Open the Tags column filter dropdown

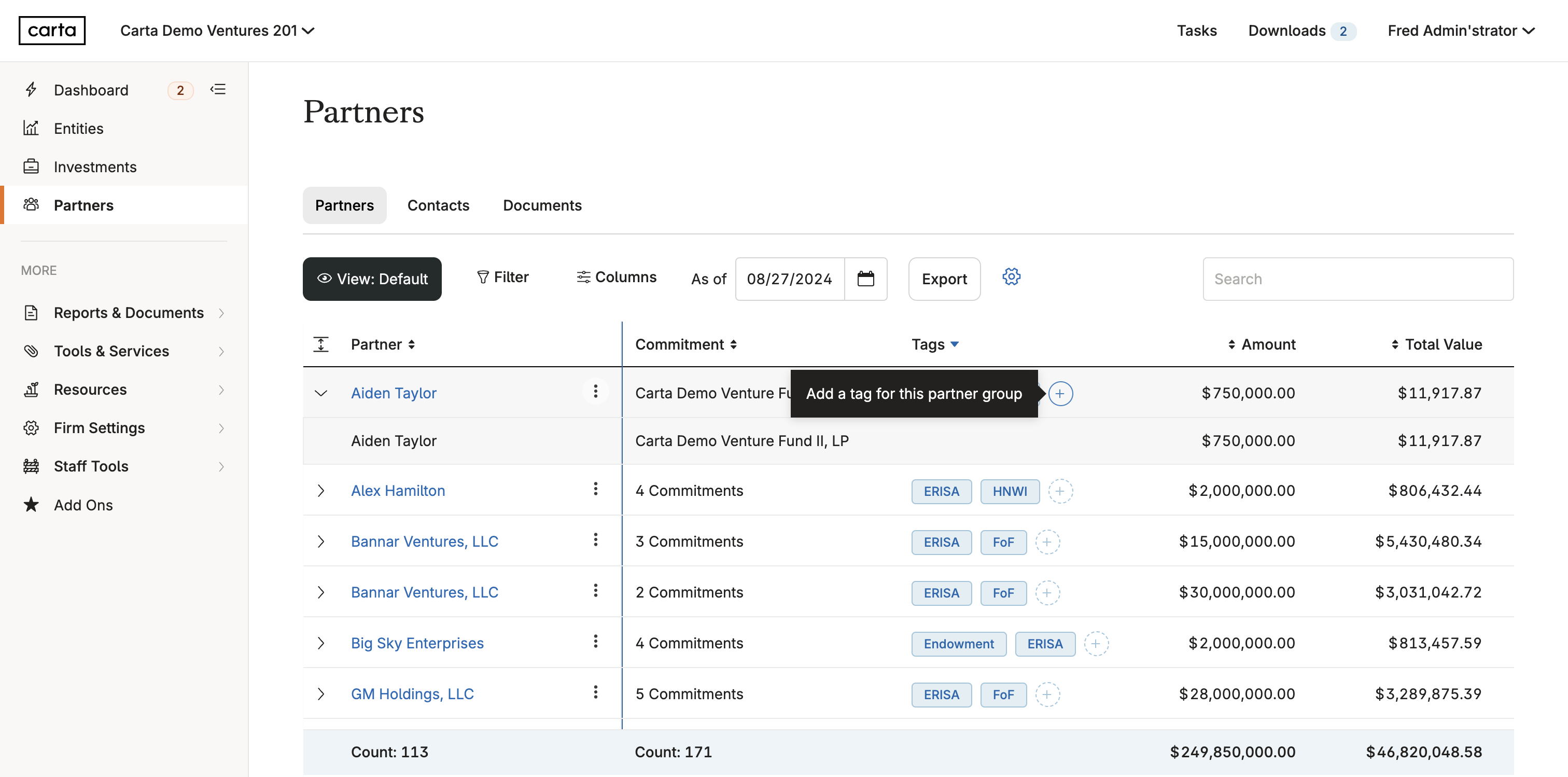click(954, 344)
